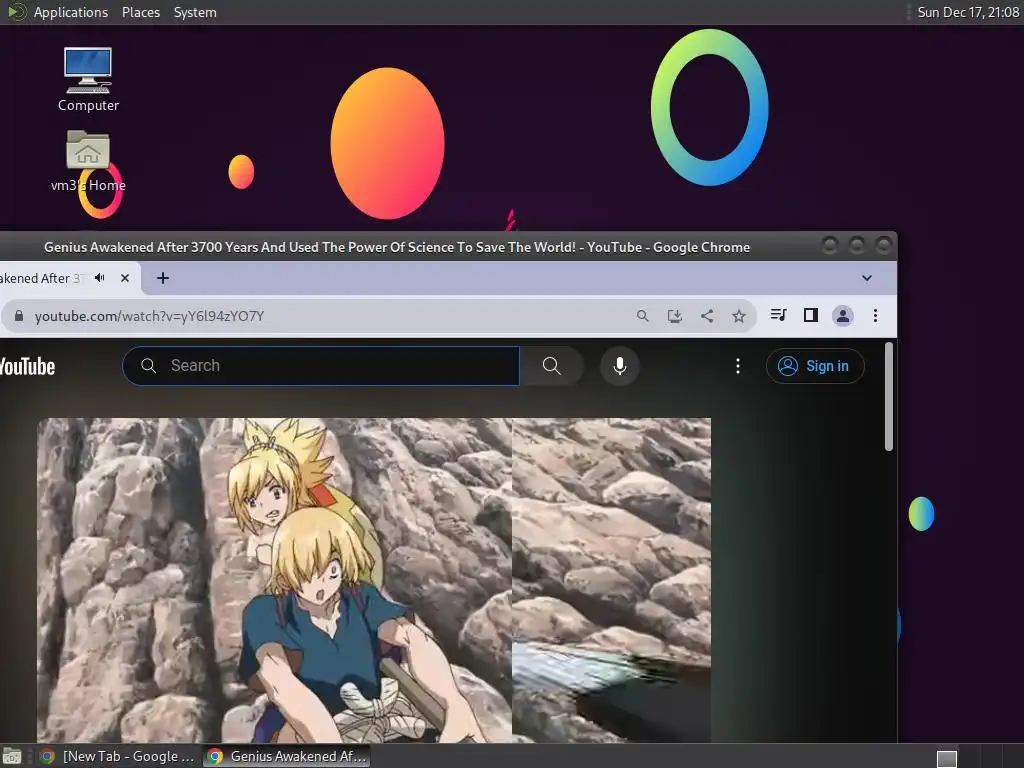Image resolution: width=1024 pixels, height=768 pixels.
Task: Open YouTube settings three-dot menu
Action: click(x=738, y=366)
